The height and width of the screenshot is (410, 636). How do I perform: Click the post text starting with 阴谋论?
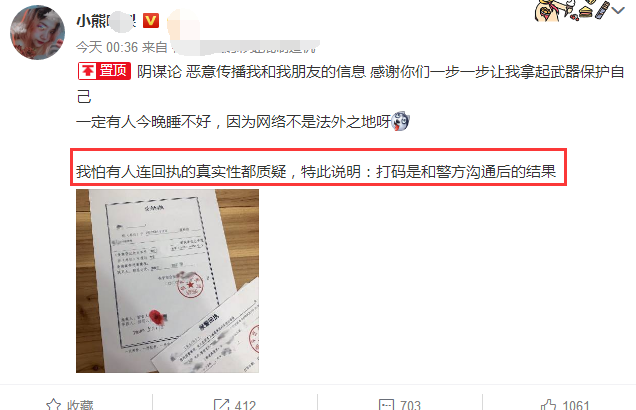350,84
